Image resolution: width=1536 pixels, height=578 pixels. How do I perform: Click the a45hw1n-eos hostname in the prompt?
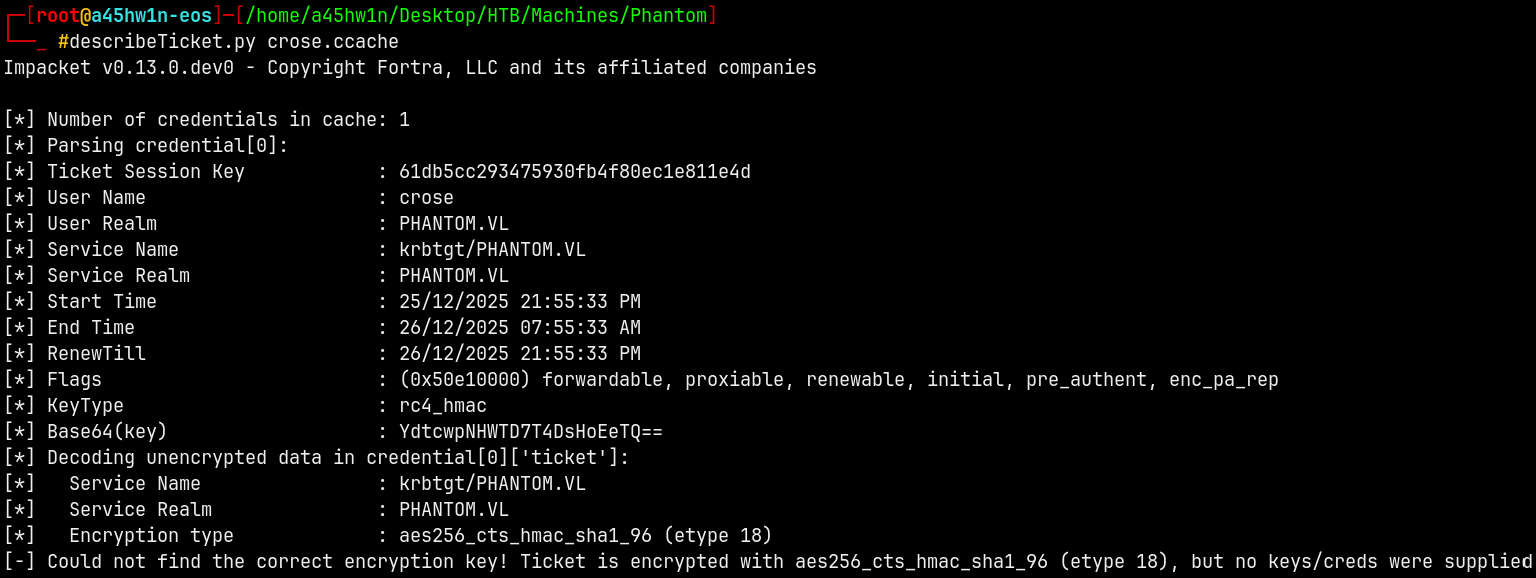[x=151, y=15]
